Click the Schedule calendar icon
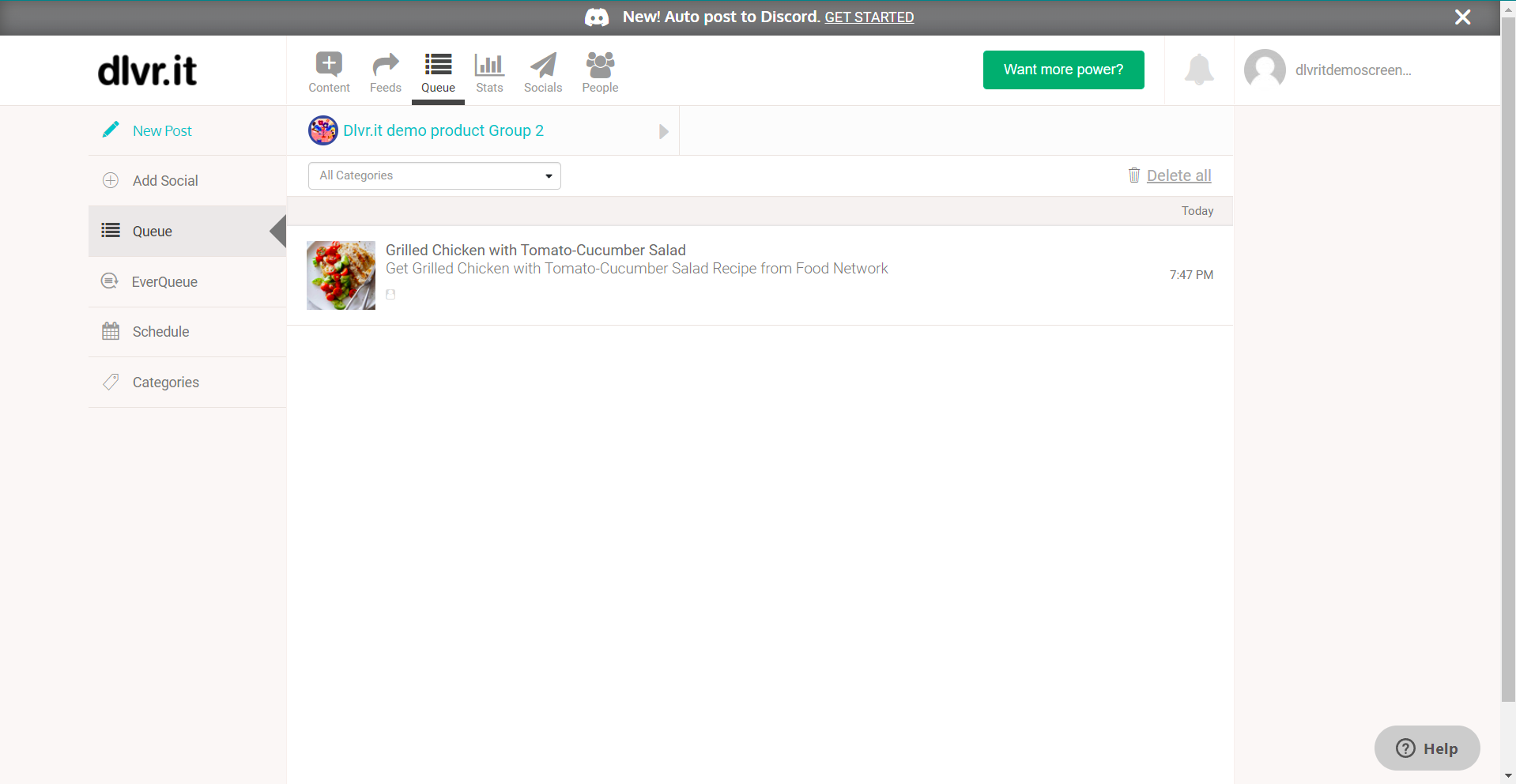The width and height of the screenshot is (1516, 784). coord(111,331)
